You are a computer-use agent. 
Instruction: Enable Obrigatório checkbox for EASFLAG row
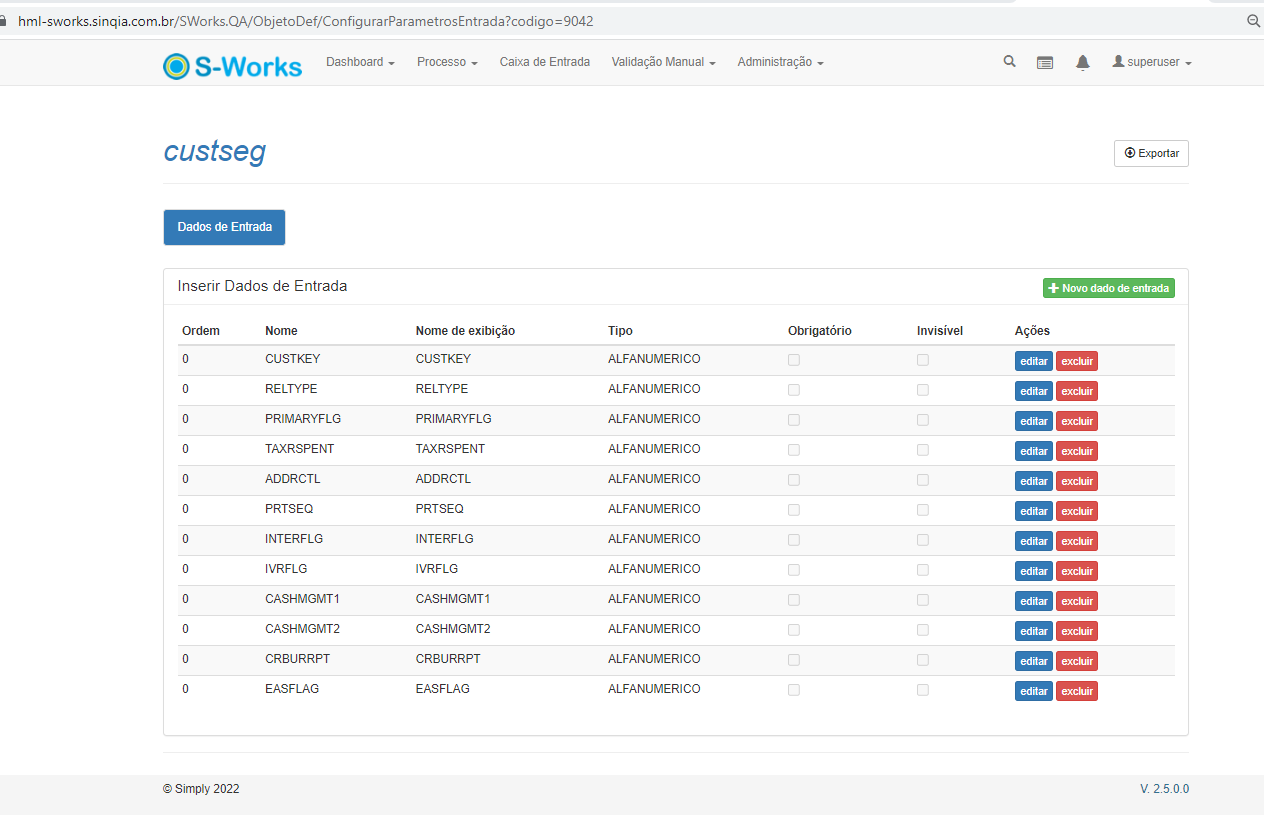pos(794,690)
